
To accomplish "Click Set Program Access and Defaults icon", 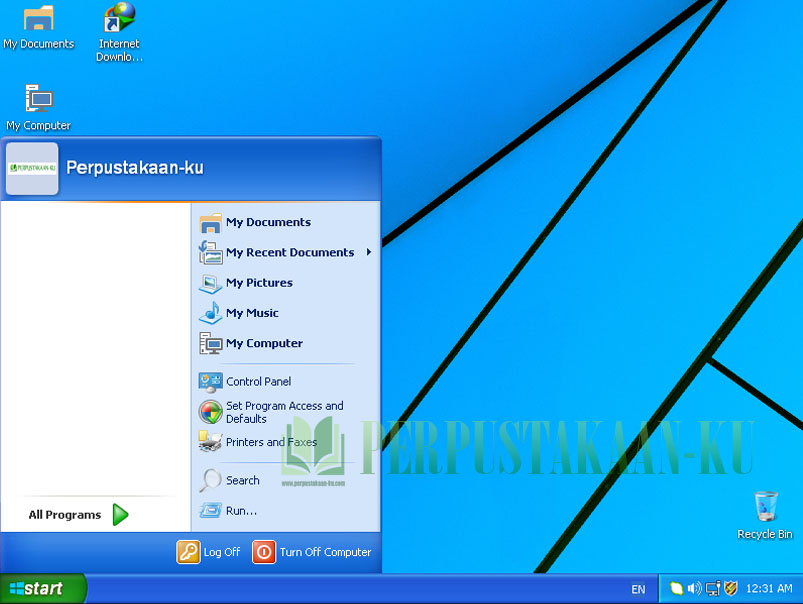I will [210, 412].
